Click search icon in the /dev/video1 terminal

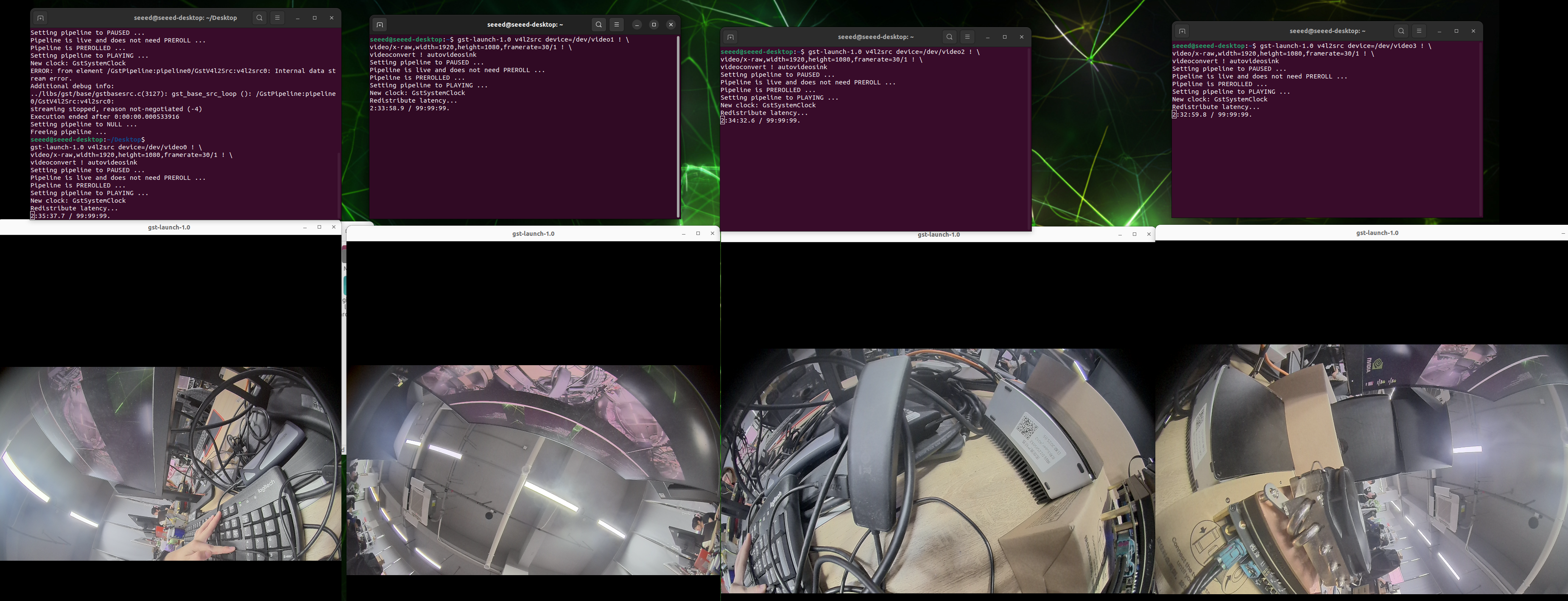[x=598, y=25]
